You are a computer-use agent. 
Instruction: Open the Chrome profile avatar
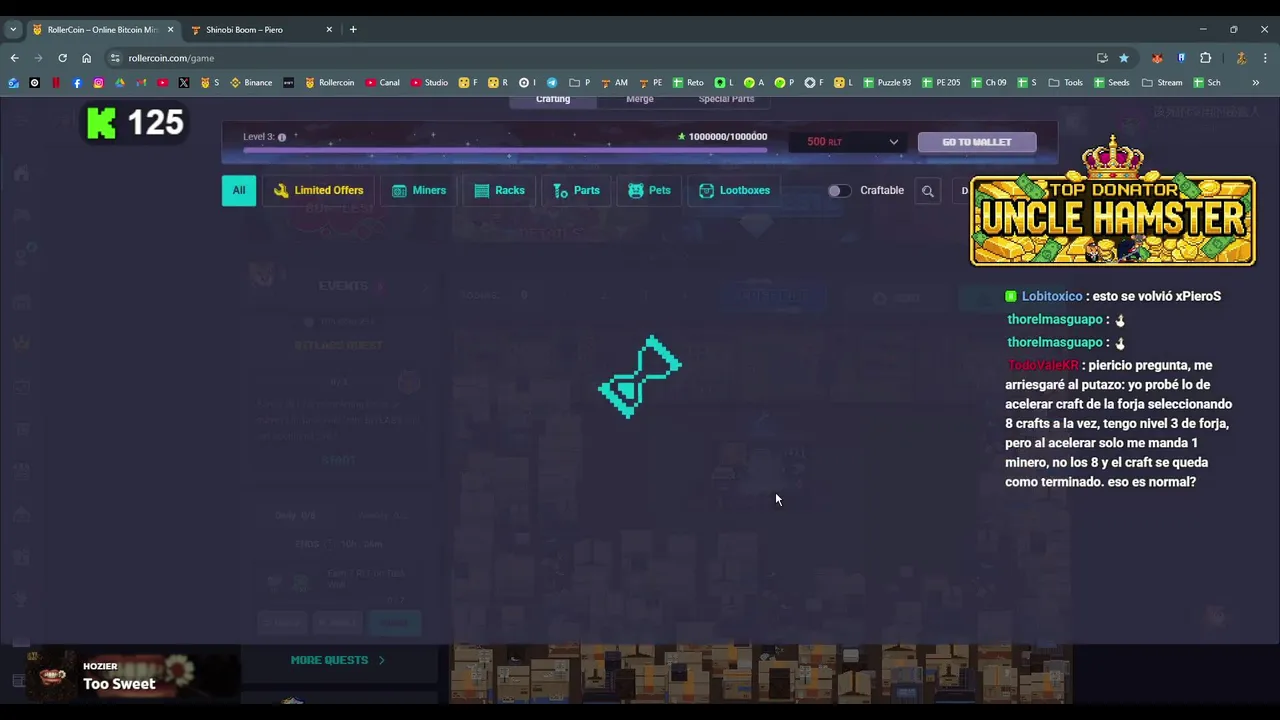pos(1241,58)
